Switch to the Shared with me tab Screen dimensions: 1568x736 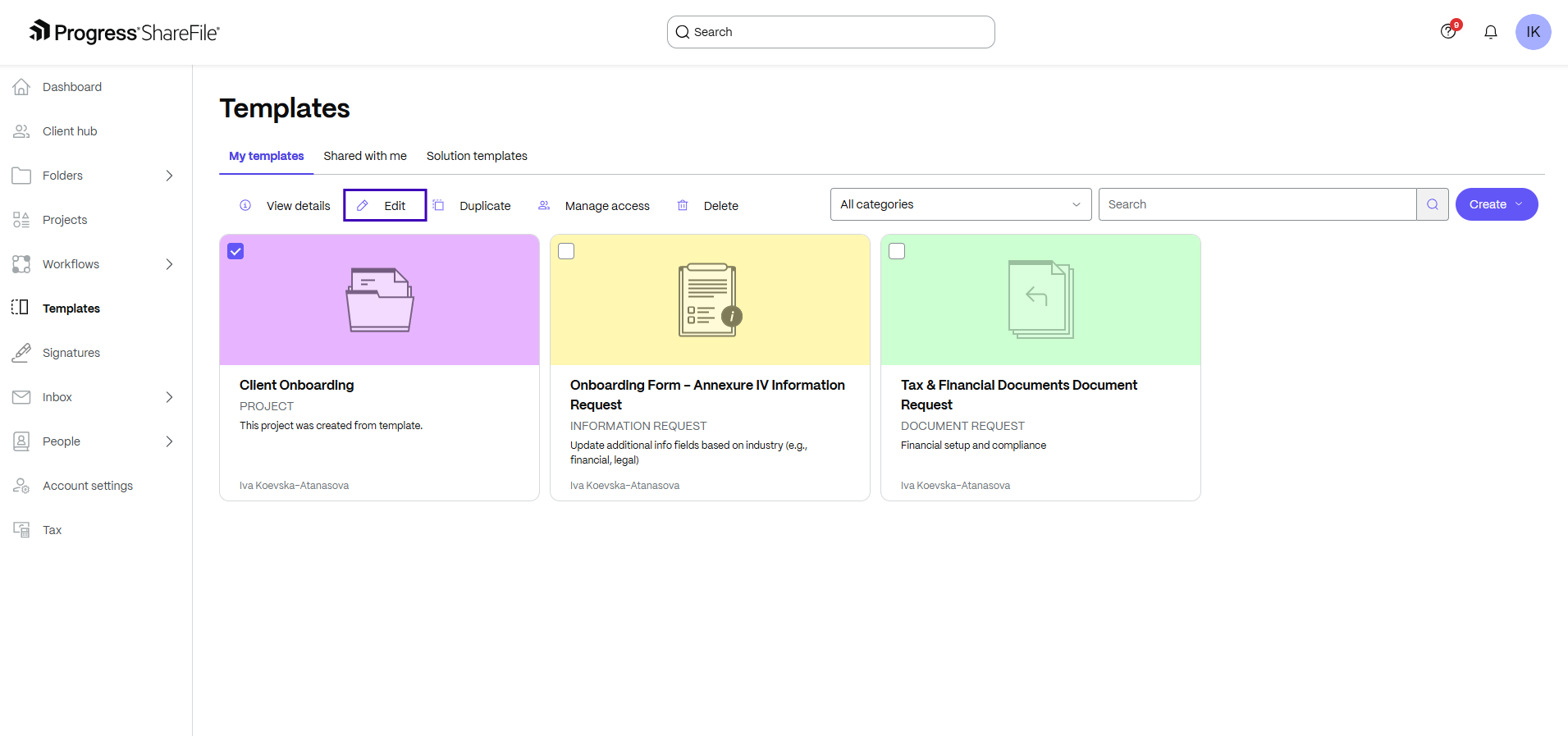pyautogui.click(x=365, y=156)
